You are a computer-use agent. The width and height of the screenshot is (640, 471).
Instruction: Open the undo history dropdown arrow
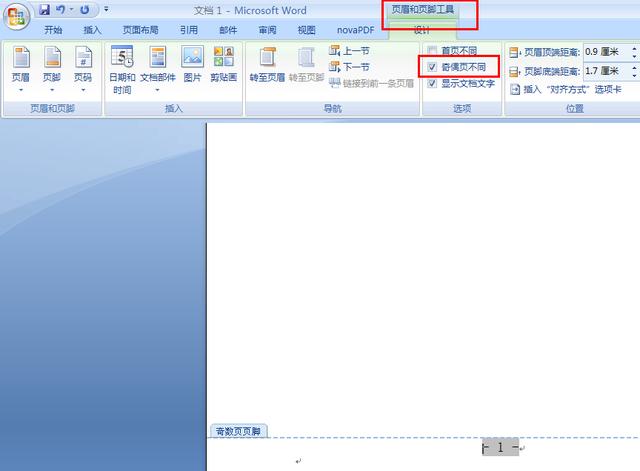71,9
